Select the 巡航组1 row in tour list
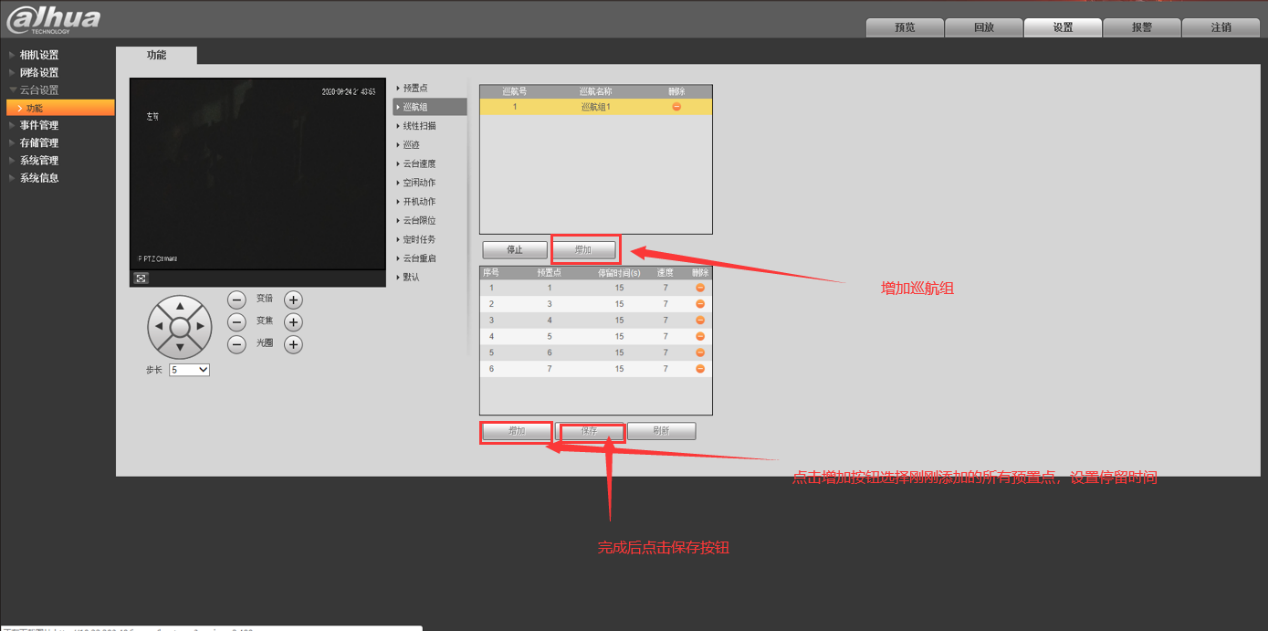This screenshot has height=631, width=1268. [x=595, y=107]
